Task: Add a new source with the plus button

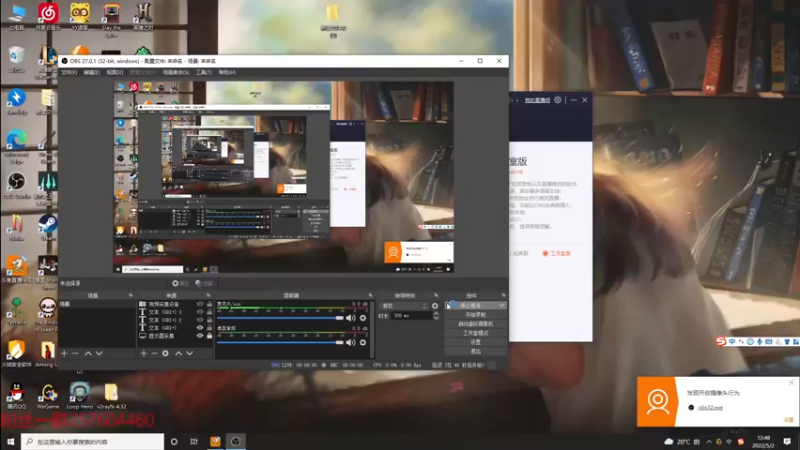Action: 144,353
